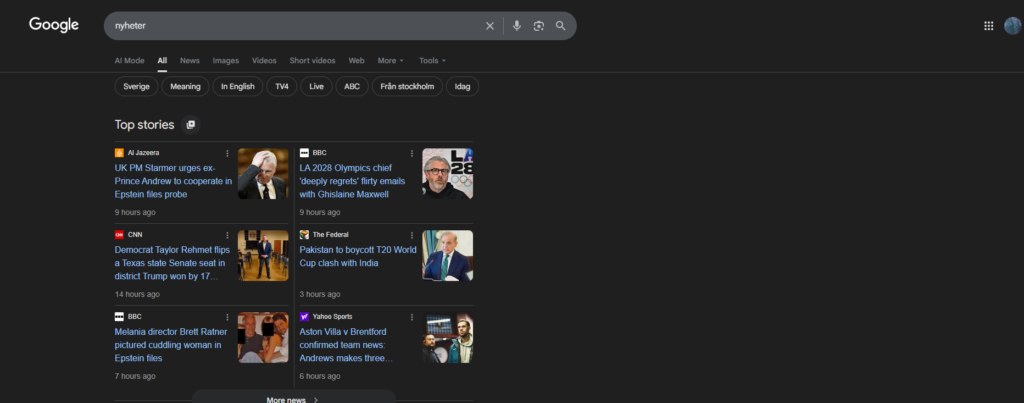This screenshot has width=1024, height=403.
Task: Open options for CNN story
Action: pyautogui.click(x=227, y=235)
